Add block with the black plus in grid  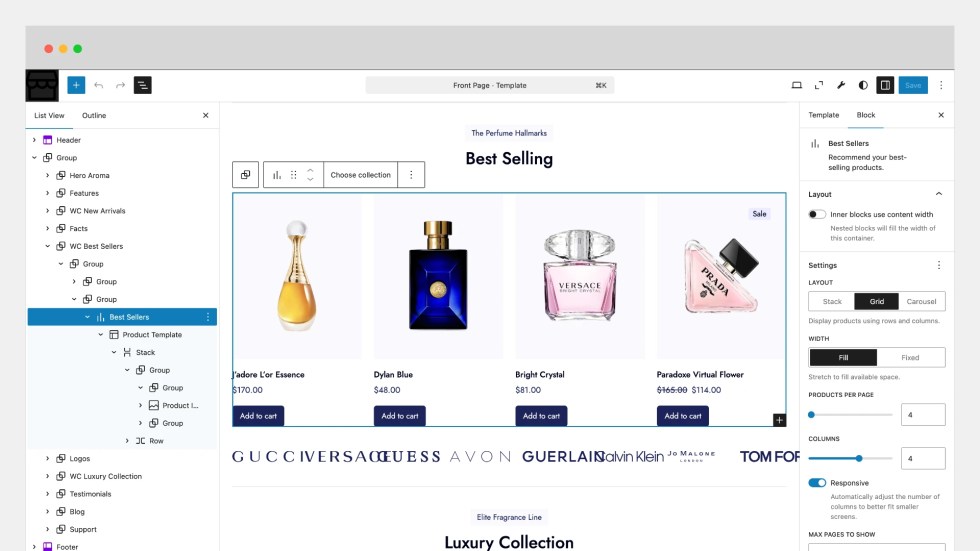point(779,420)
